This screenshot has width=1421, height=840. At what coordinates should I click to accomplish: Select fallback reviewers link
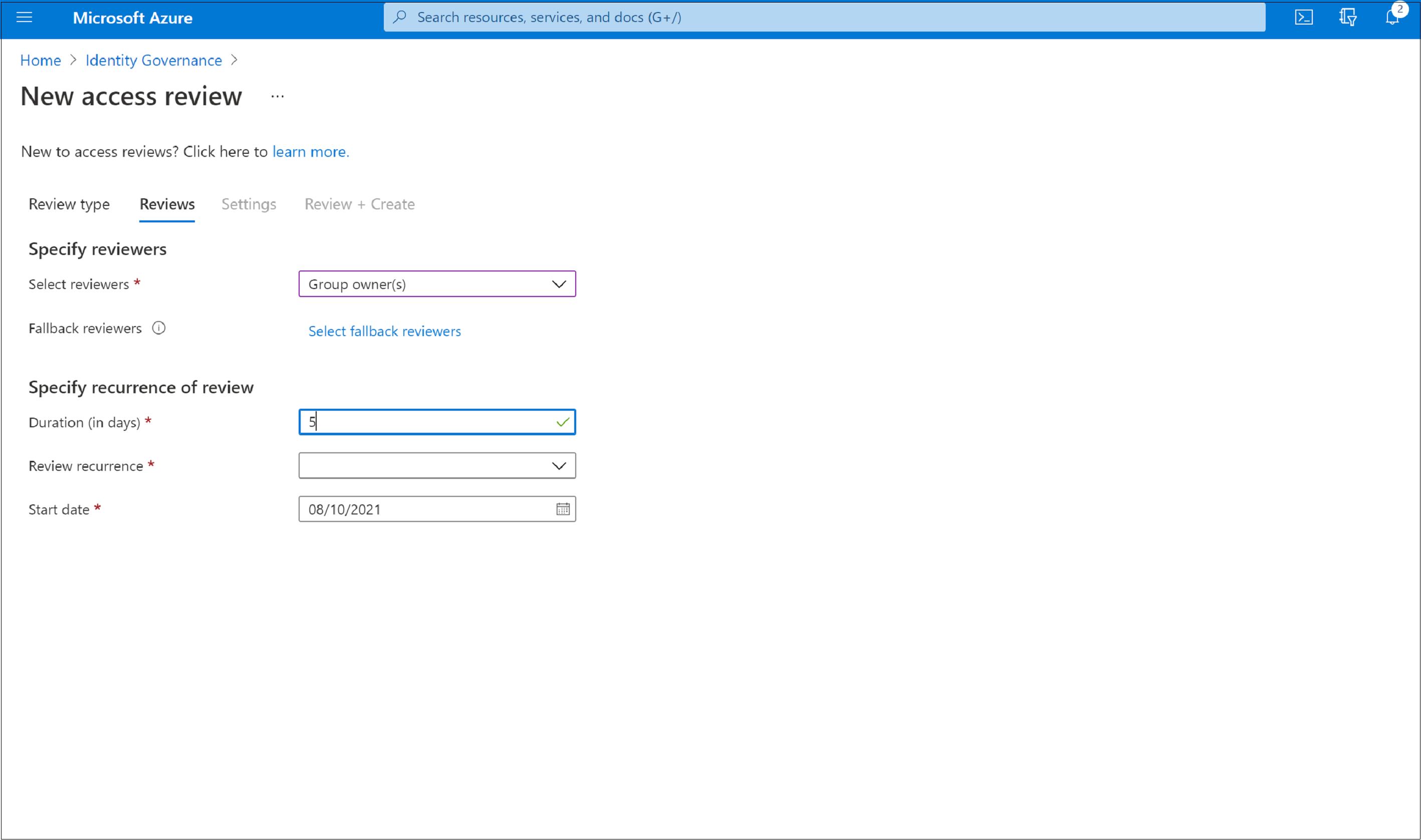385,330
